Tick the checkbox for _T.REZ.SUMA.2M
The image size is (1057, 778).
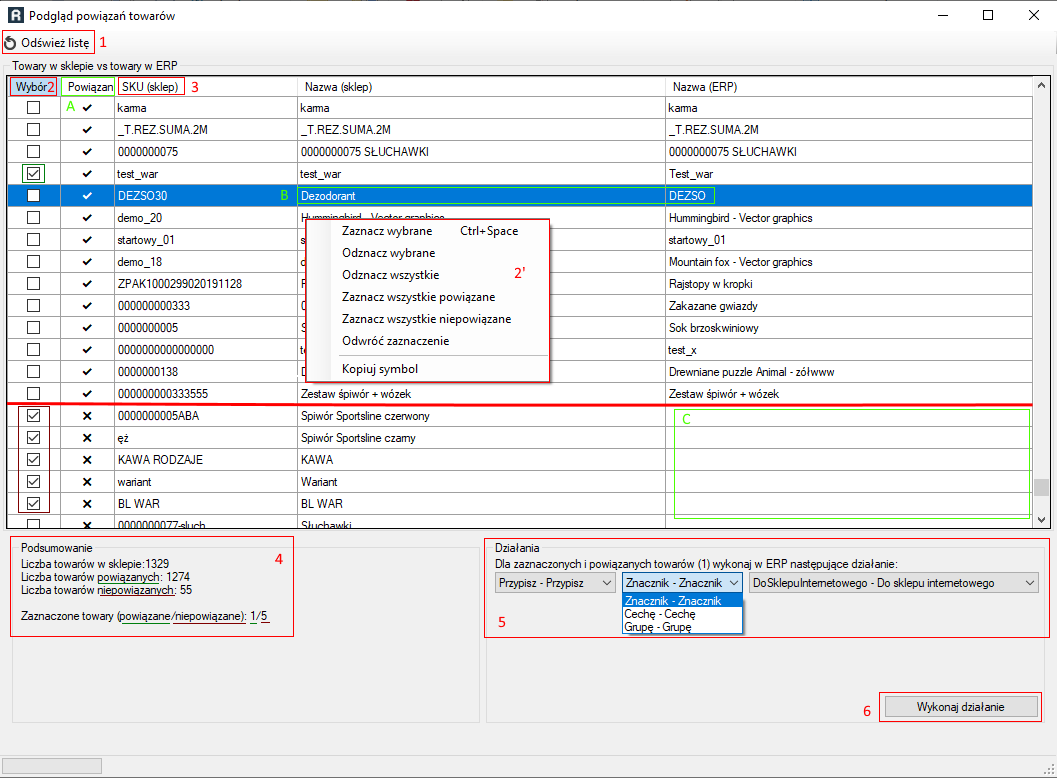[x=33, y=129]
